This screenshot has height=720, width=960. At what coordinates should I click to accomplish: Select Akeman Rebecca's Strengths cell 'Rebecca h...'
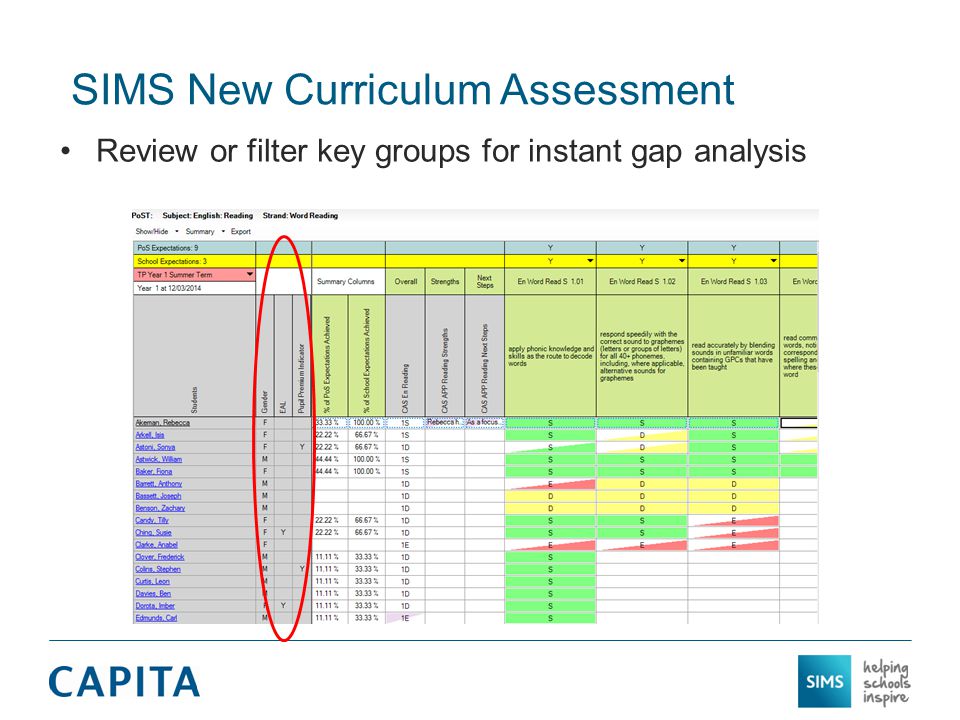point(444,423)
